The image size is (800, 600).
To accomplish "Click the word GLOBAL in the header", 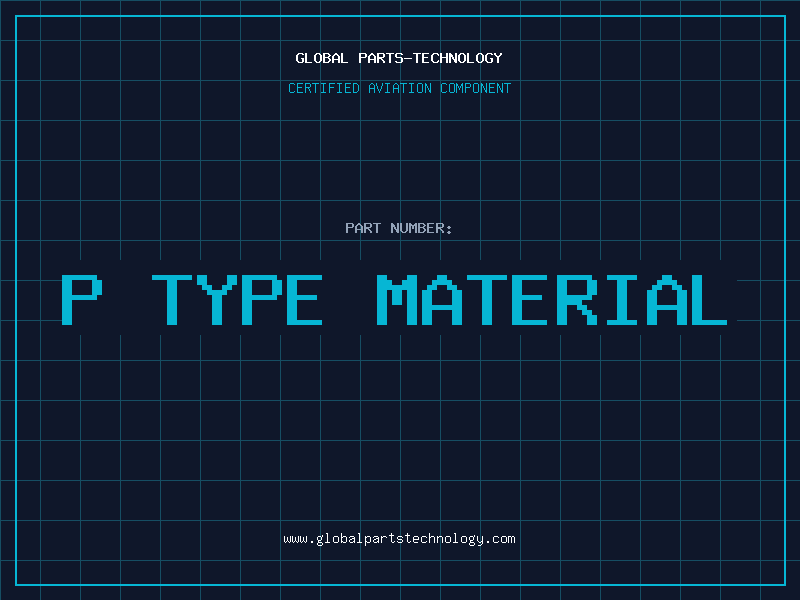I will (321, 58).
